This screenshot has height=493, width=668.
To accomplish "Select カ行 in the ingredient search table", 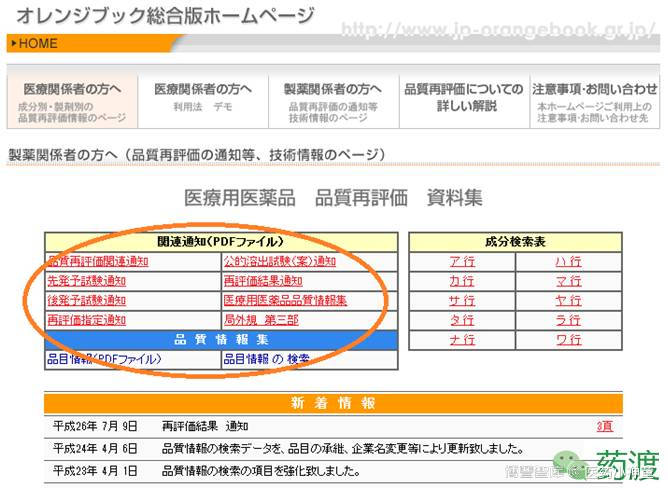I will pos(462,281).
